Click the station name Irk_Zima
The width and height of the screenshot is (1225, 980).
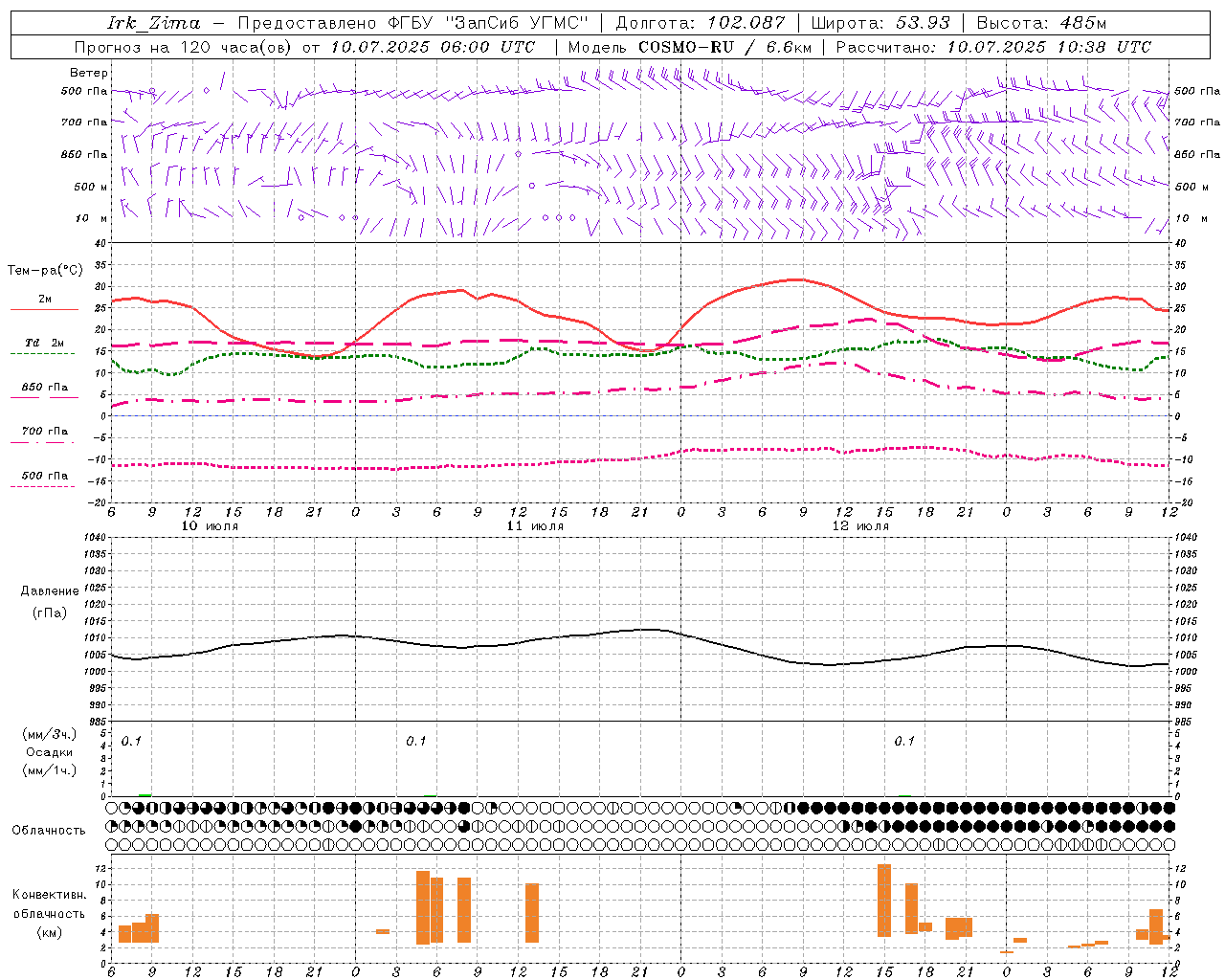(x=154, y=23)
